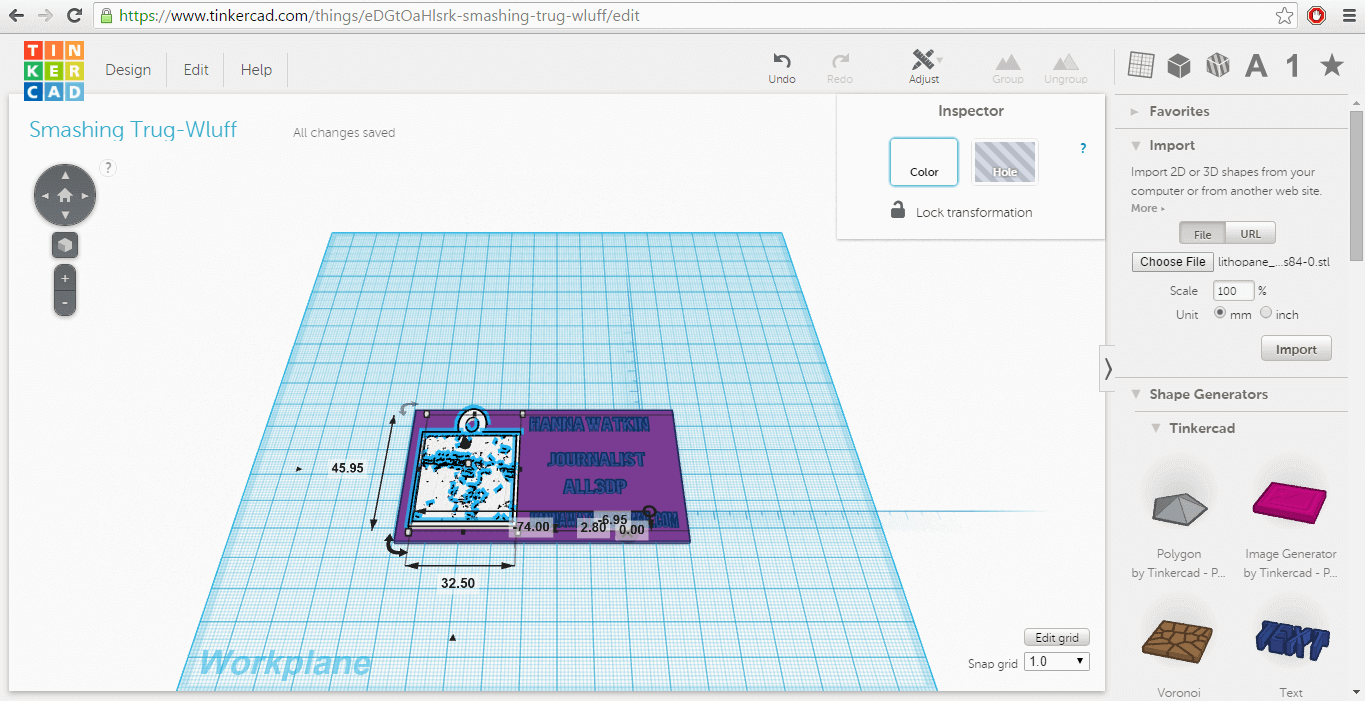Screen dimensions: 1365x701
Task: Click the Group shapes icon
Action: [1007, 68]
